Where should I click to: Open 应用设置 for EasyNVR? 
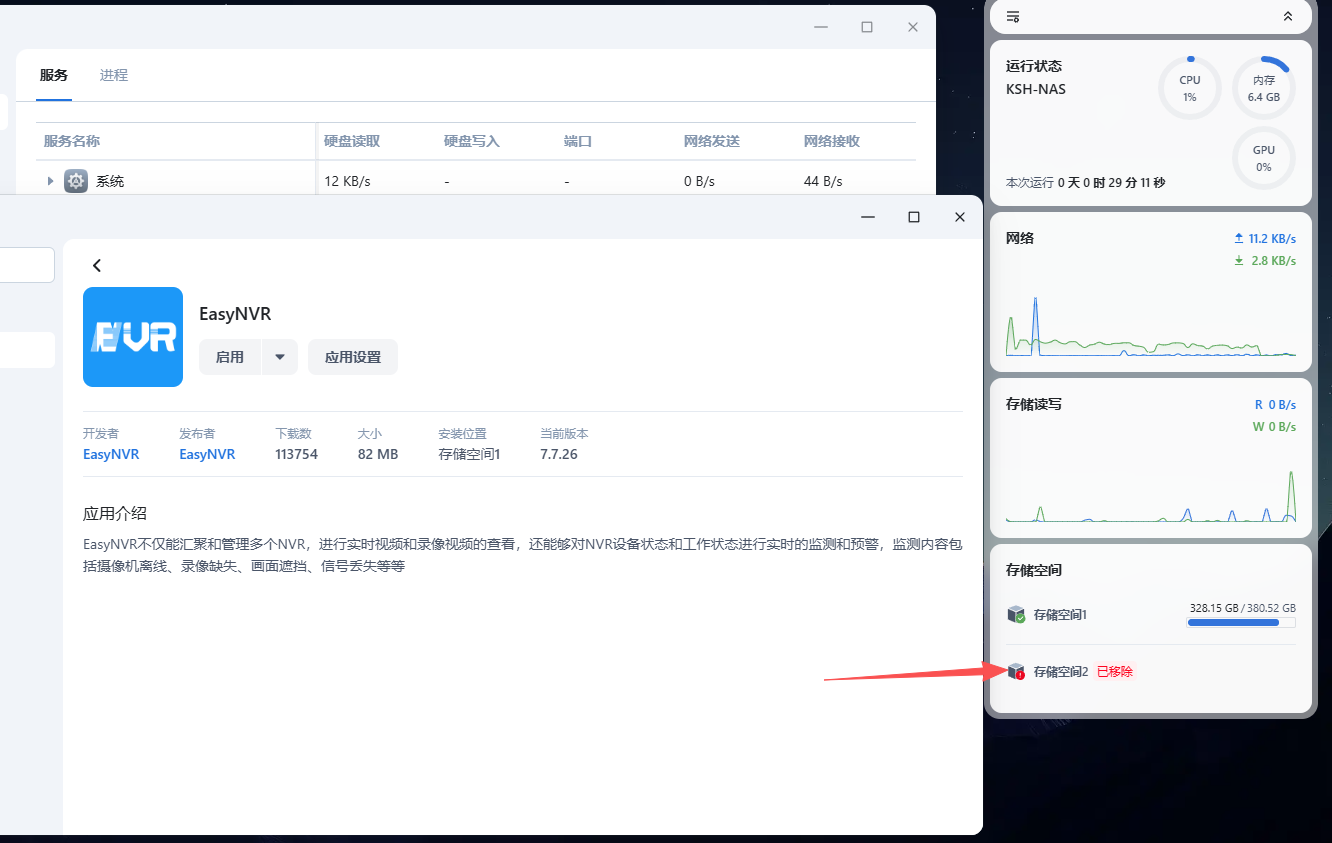coord(353,357)
